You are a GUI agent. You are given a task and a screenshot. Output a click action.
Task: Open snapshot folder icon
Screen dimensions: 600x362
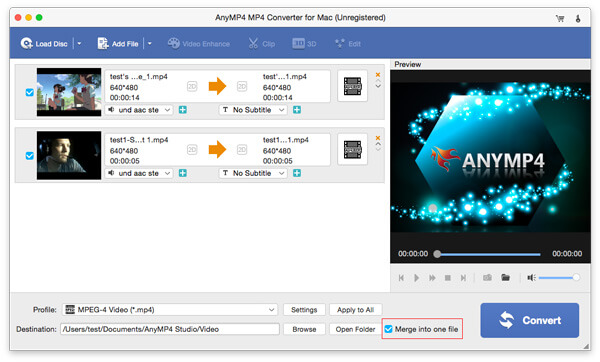[x=505, y=277]
